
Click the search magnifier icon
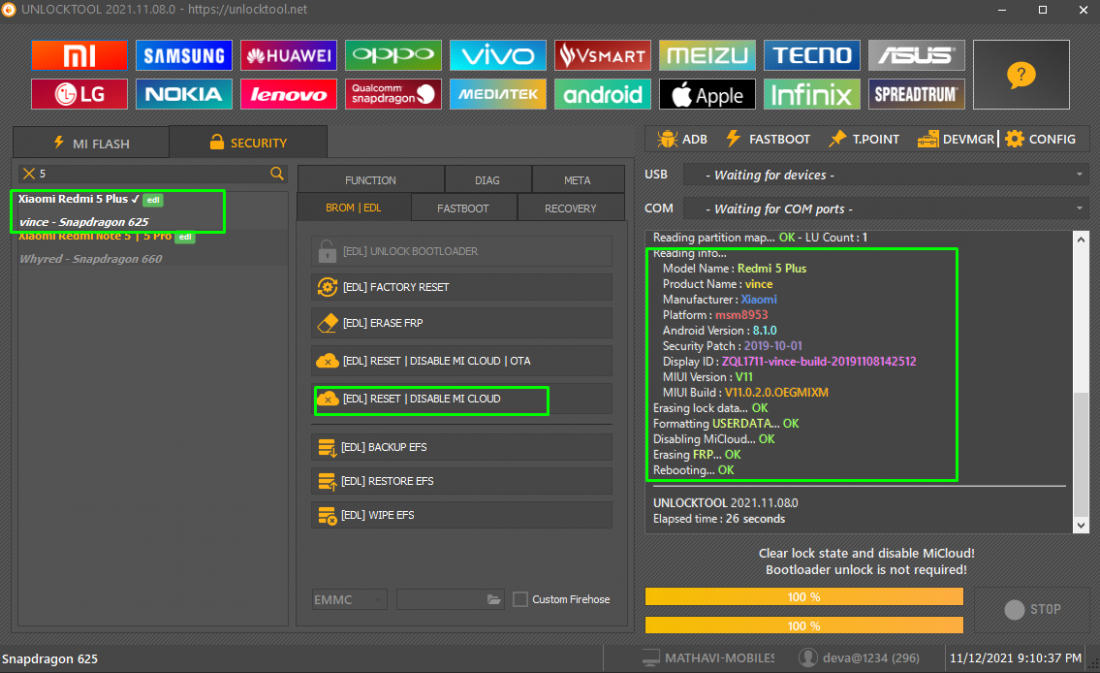click(277, 173)
